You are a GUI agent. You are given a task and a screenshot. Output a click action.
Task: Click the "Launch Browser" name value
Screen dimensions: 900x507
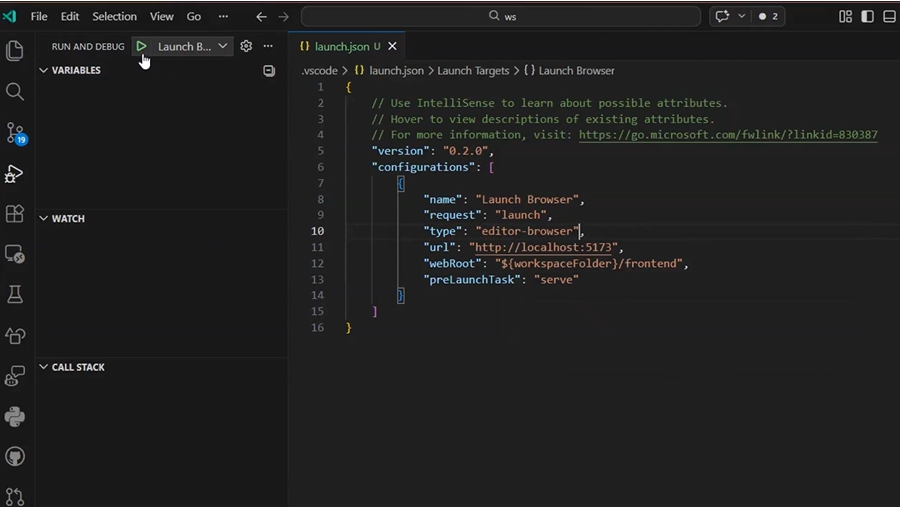[527, 199]
